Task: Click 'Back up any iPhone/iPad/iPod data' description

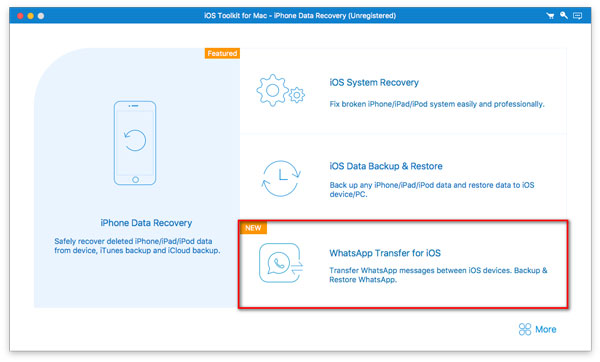Action: (x=432, y=189)
